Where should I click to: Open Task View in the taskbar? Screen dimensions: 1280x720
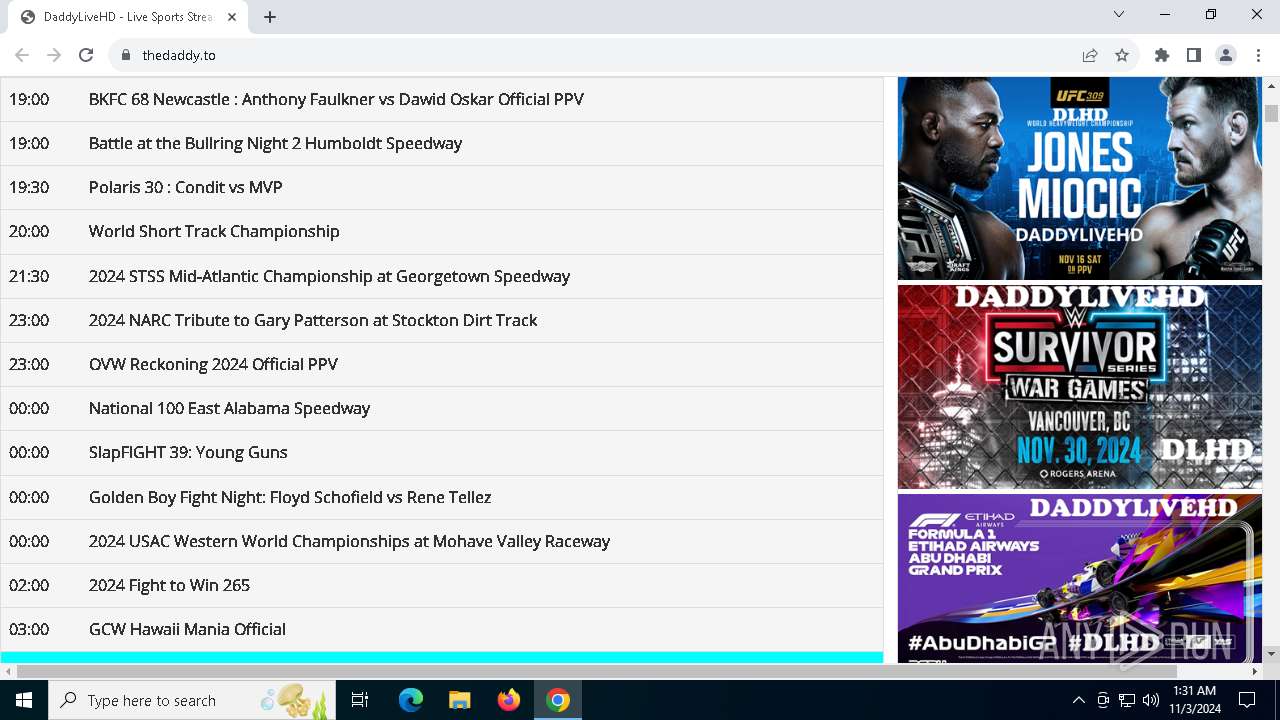(360, 700)
